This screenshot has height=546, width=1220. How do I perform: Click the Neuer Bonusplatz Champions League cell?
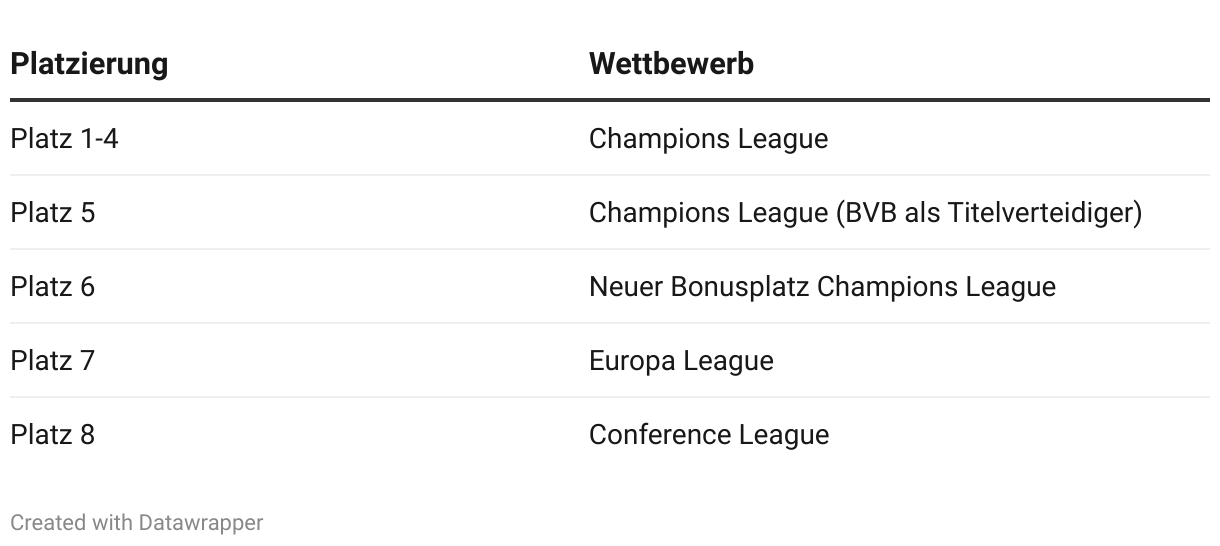[x=822, y=287]
